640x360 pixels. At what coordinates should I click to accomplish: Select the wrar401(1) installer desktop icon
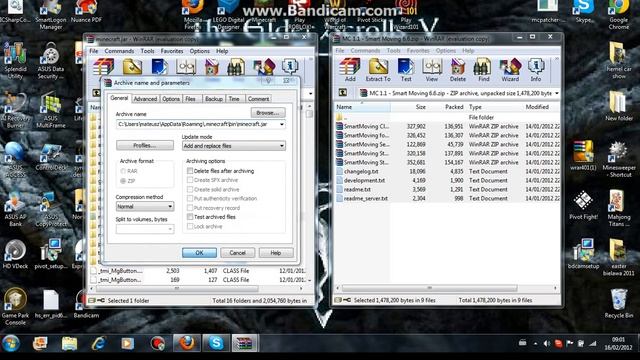tap(583, 155)
